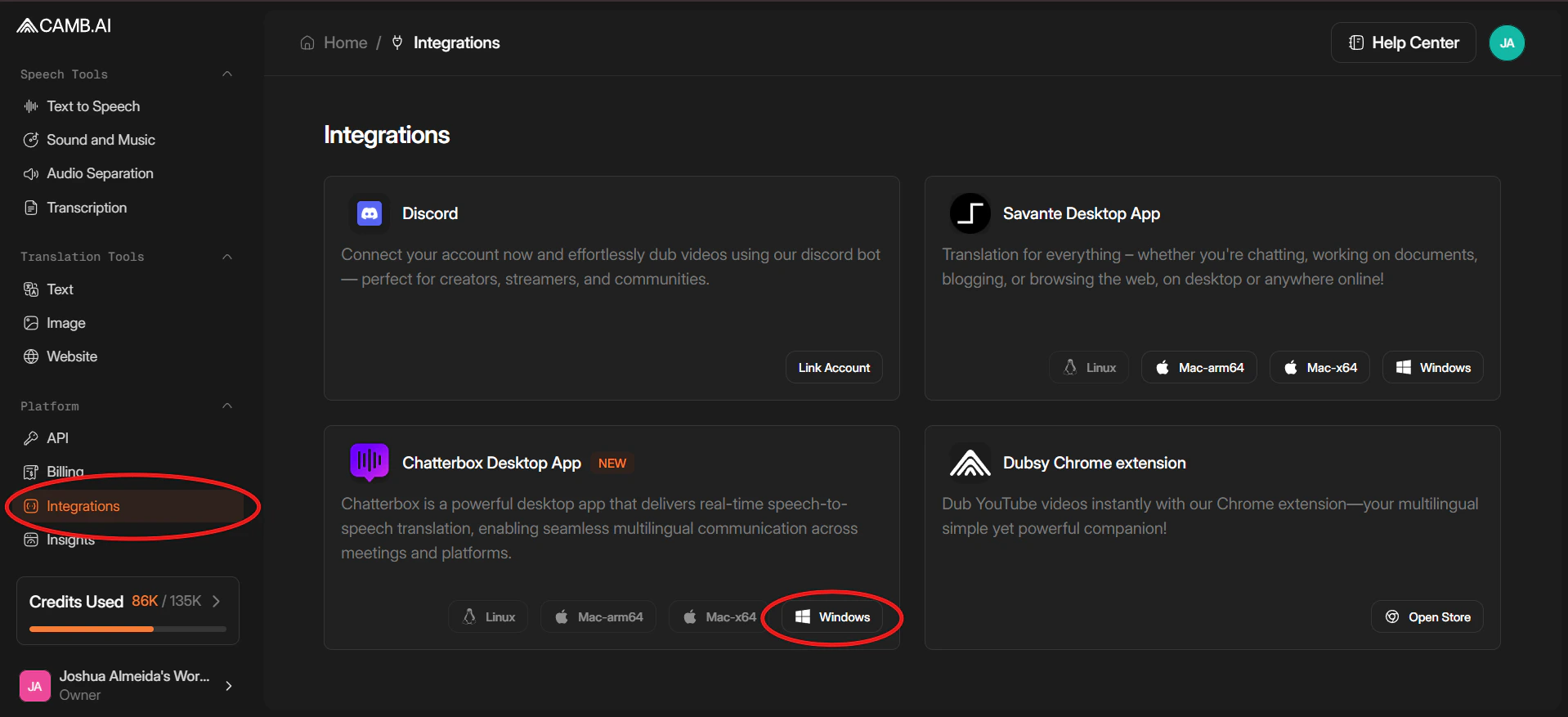
Task: Click the CAMB.AI logo
Action: (64, 26)
